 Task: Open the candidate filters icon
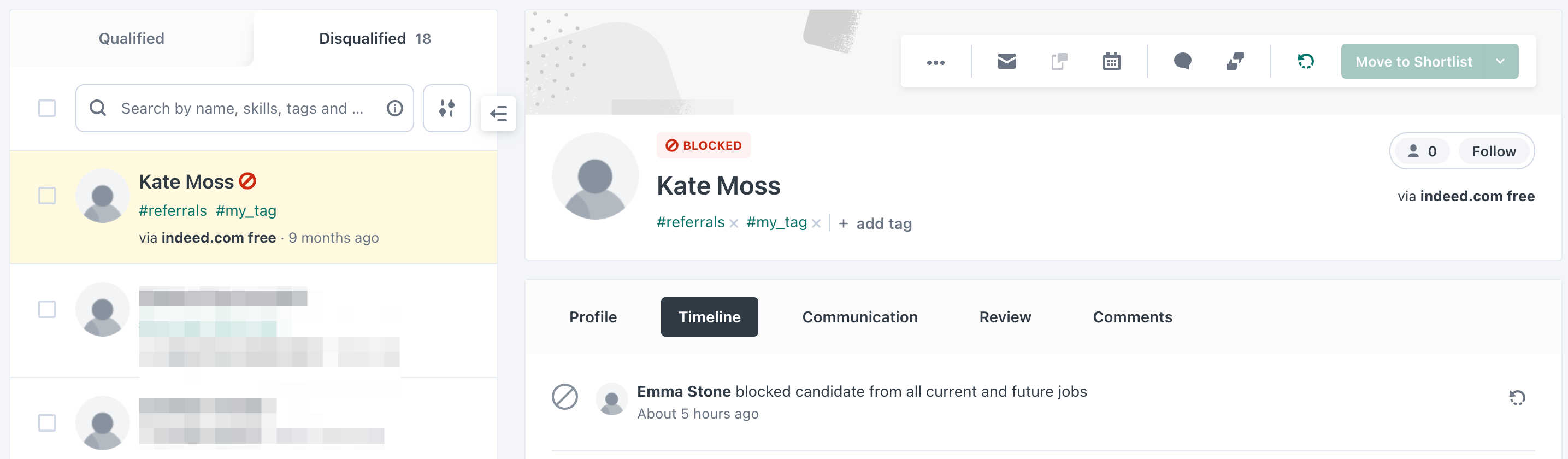(447, 108)
